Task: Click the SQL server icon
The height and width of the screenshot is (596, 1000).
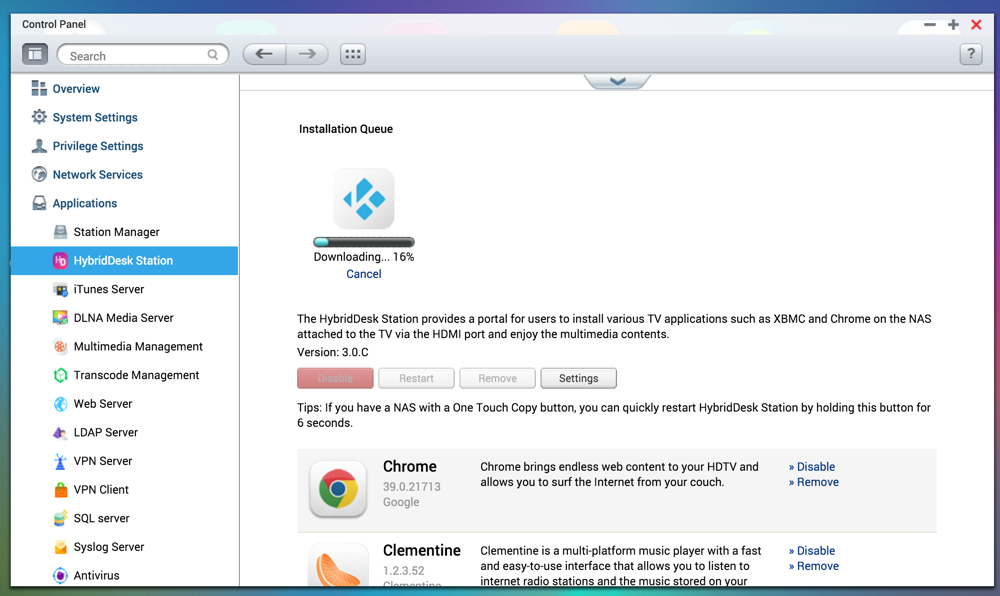Action: click(x=60, y=518)
